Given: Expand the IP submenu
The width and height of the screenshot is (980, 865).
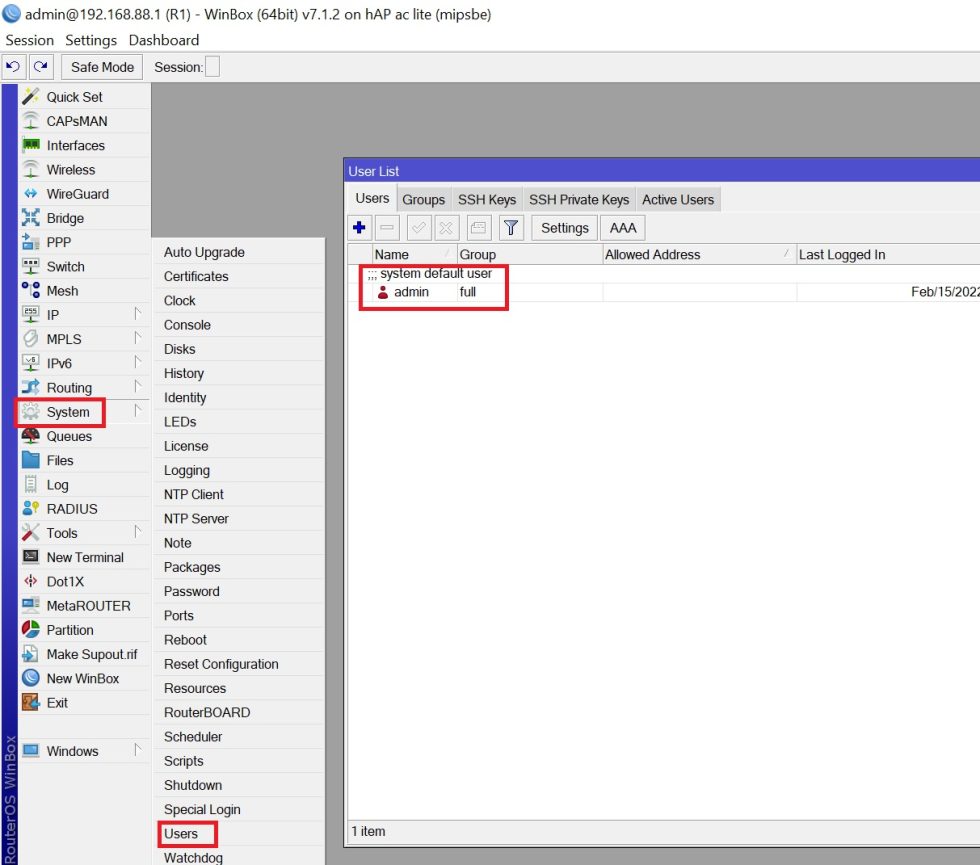Looking at the screenshot, I should (53, 314).
